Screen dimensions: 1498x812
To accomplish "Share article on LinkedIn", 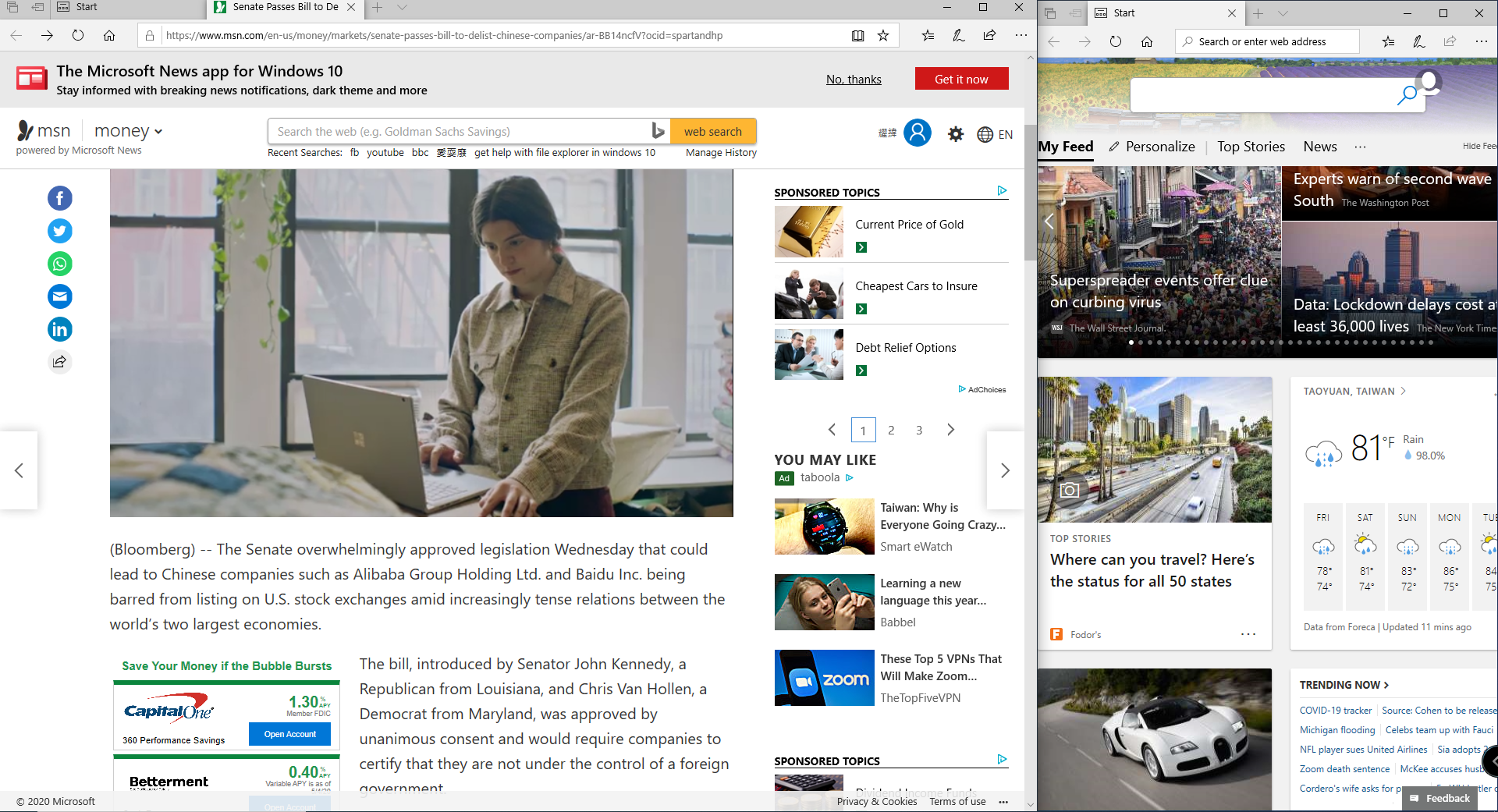I will pyautogui.click(x=60, y=329).
